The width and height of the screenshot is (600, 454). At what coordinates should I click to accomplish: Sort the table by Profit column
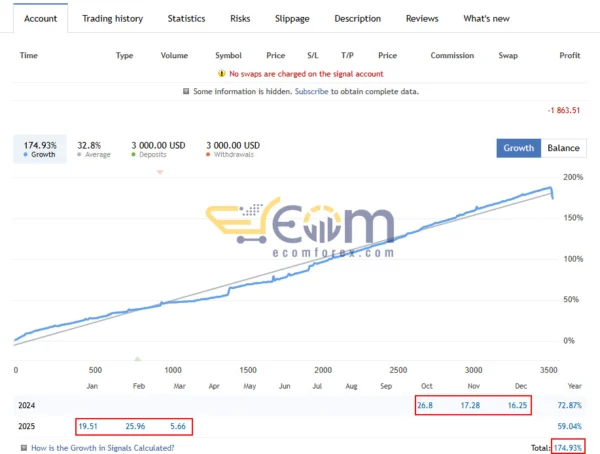(x=569, y=55)
